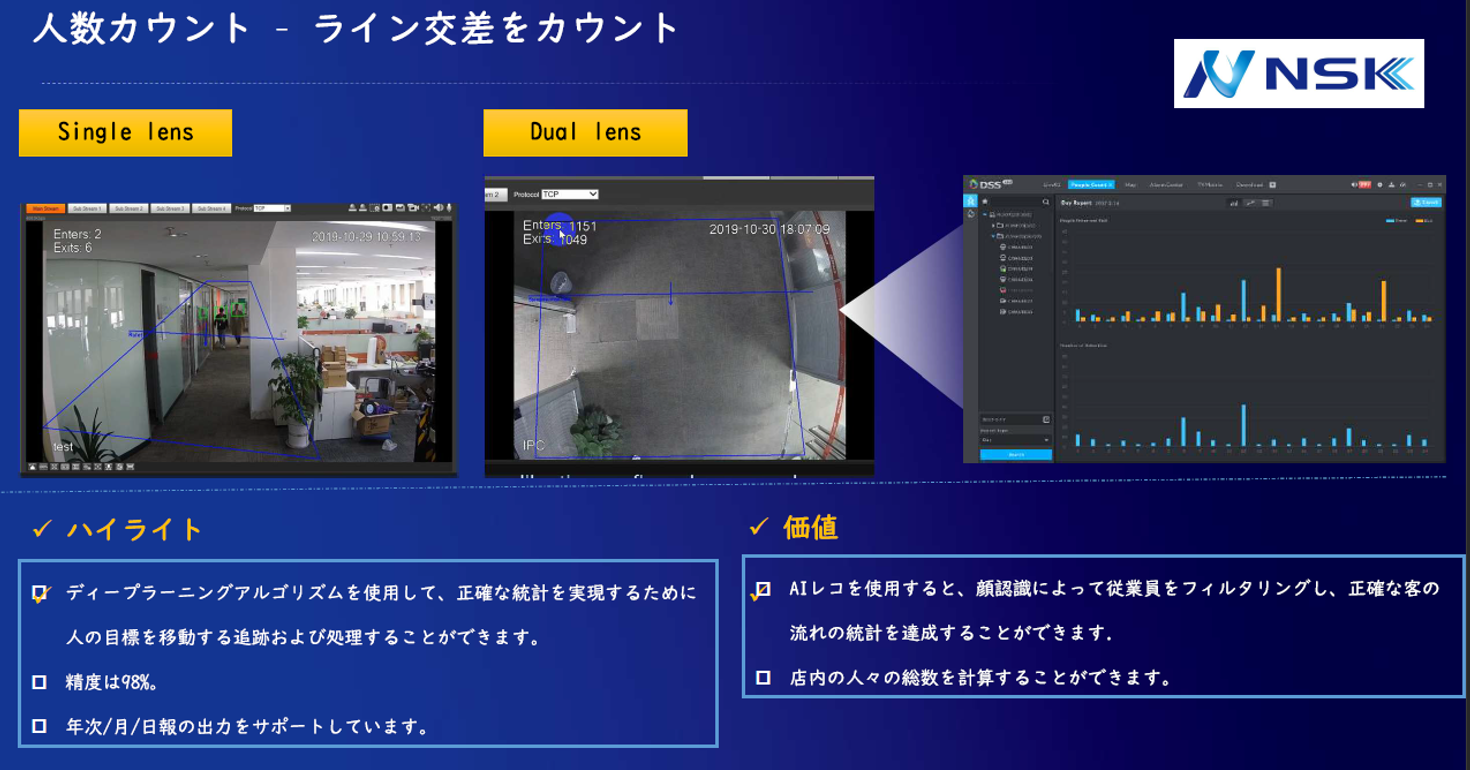Open the Download tab in DSS
Screen dimensions: 1473x770
pyautogui.click(x=1249, y=185)
